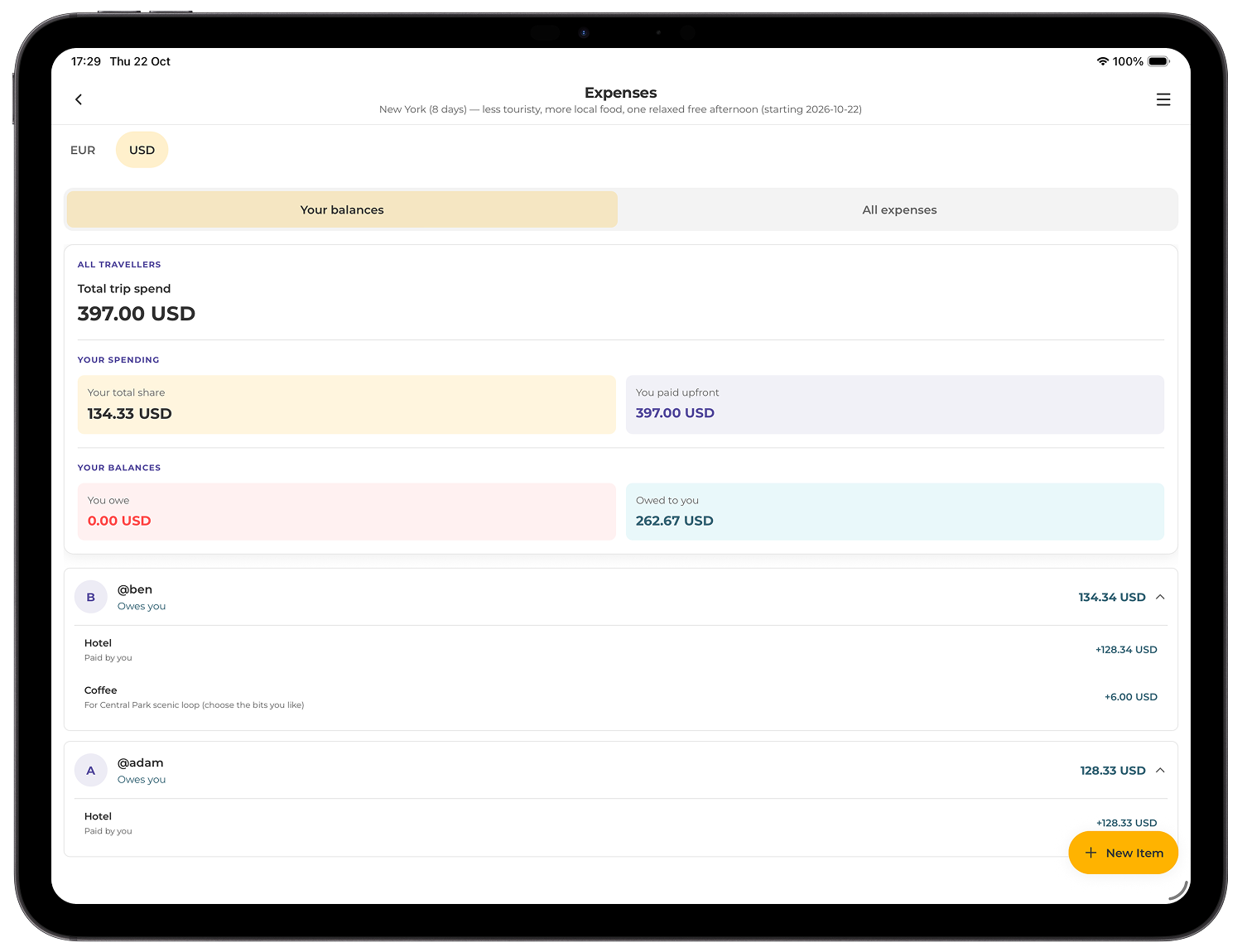Tap the 128.33 USD amount for @adam
Image resolution: width=1242 pixels, height=952 pixels.
pos(1113,771)
